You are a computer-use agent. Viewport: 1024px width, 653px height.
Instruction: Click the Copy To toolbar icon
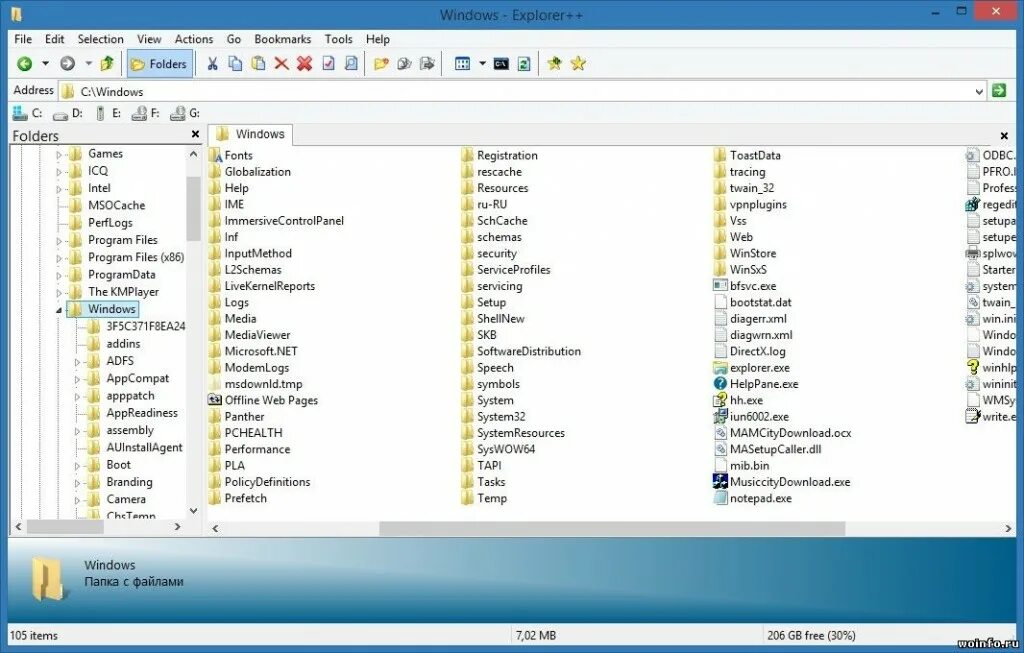(x=404, y=63)
